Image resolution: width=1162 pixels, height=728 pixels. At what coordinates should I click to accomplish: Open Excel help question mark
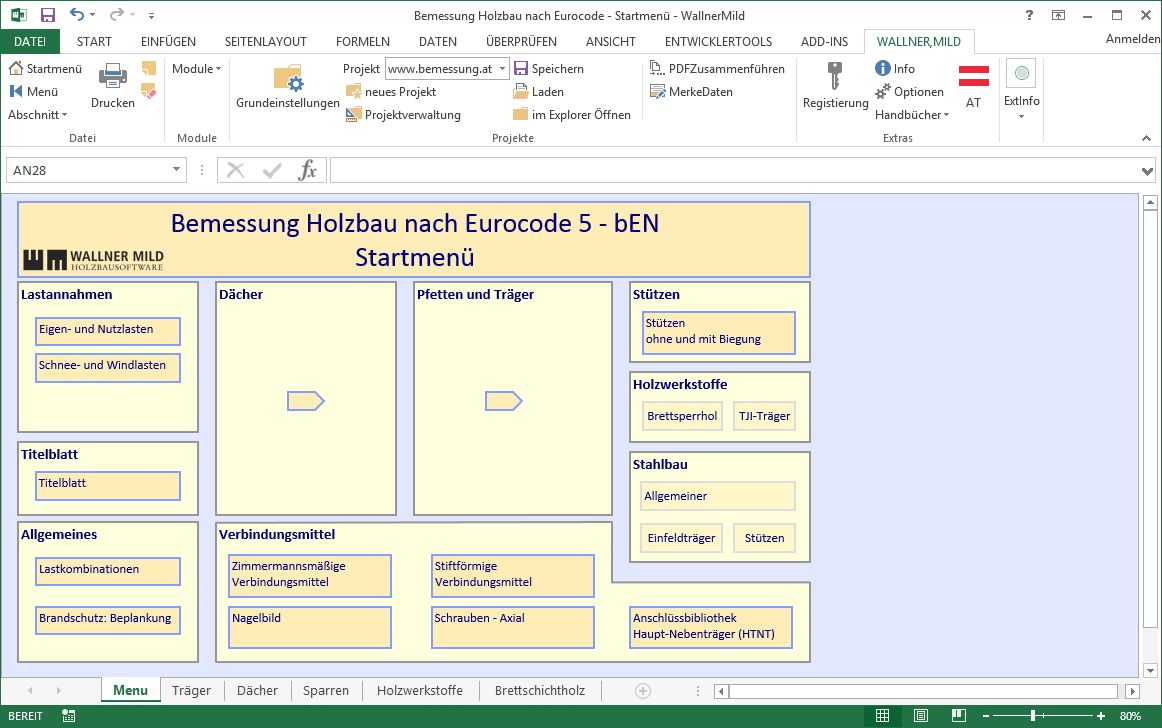1029,15
